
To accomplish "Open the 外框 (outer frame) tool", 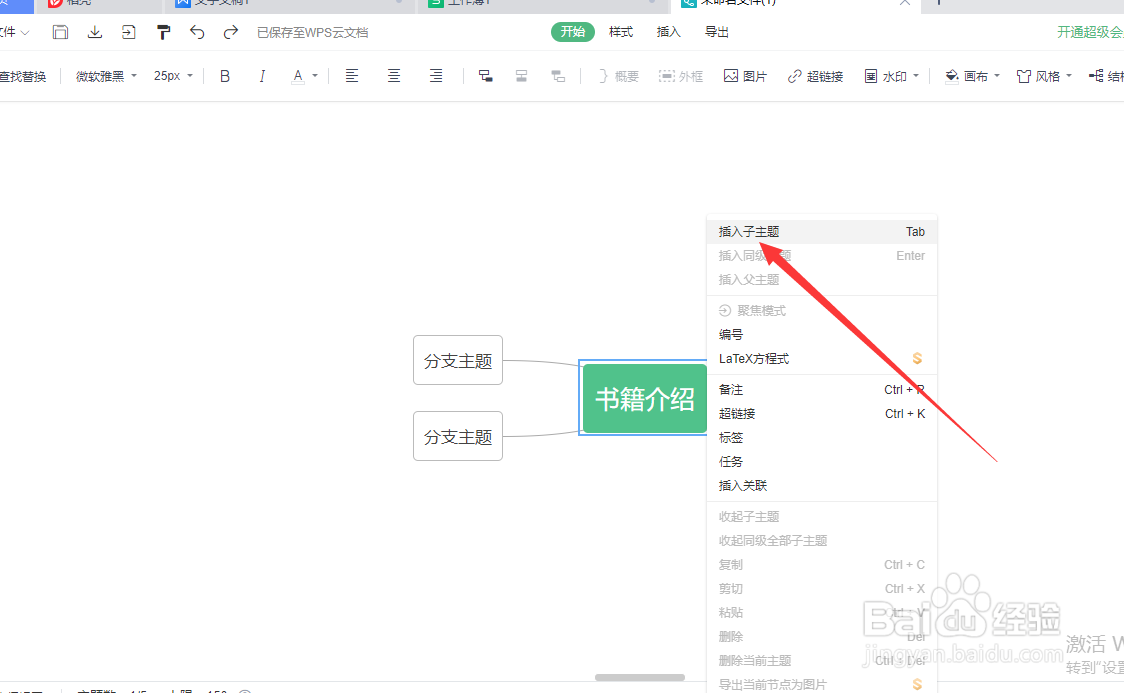I will 681,75.
